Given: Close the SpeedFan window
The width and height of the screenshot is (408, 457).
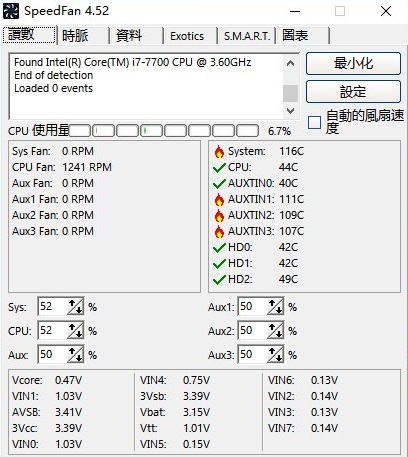Looking at the screenshot, I should (x=386, y=11).
